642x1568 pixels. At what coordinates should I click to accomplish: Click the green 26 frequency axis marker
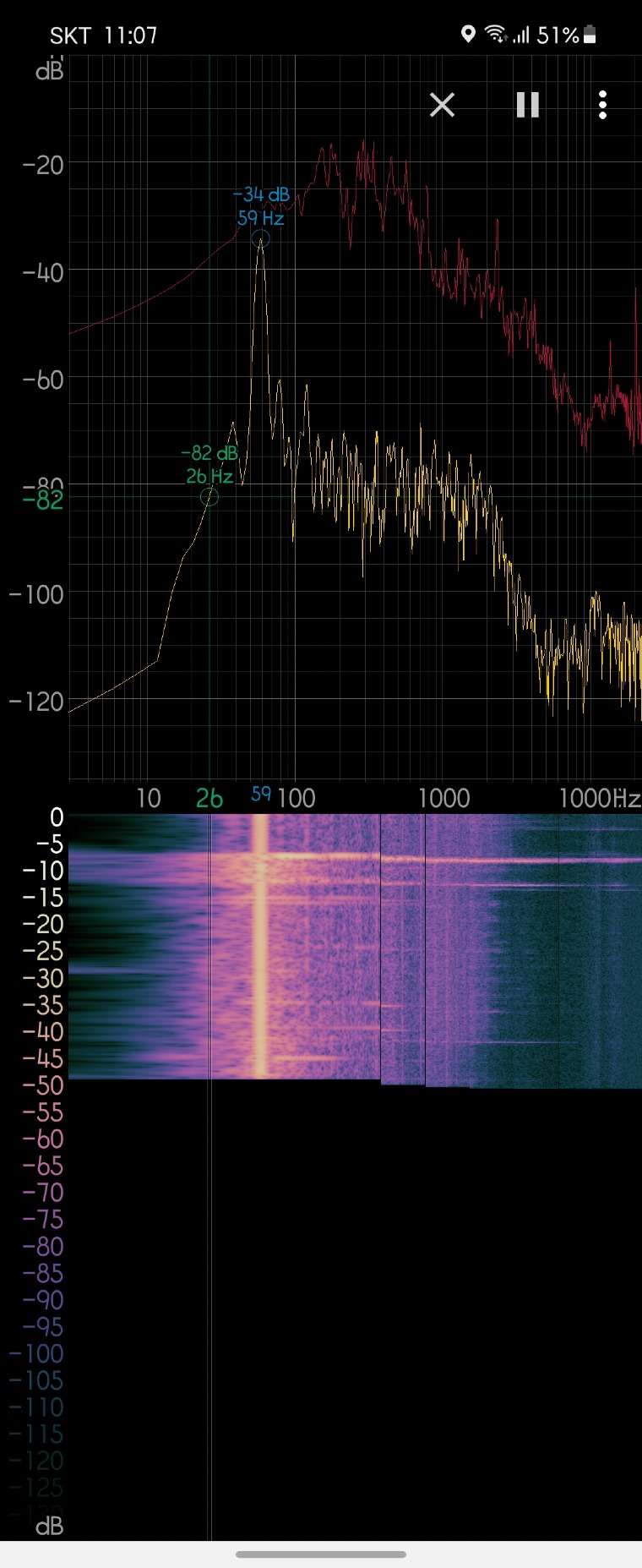coord(209,798)
